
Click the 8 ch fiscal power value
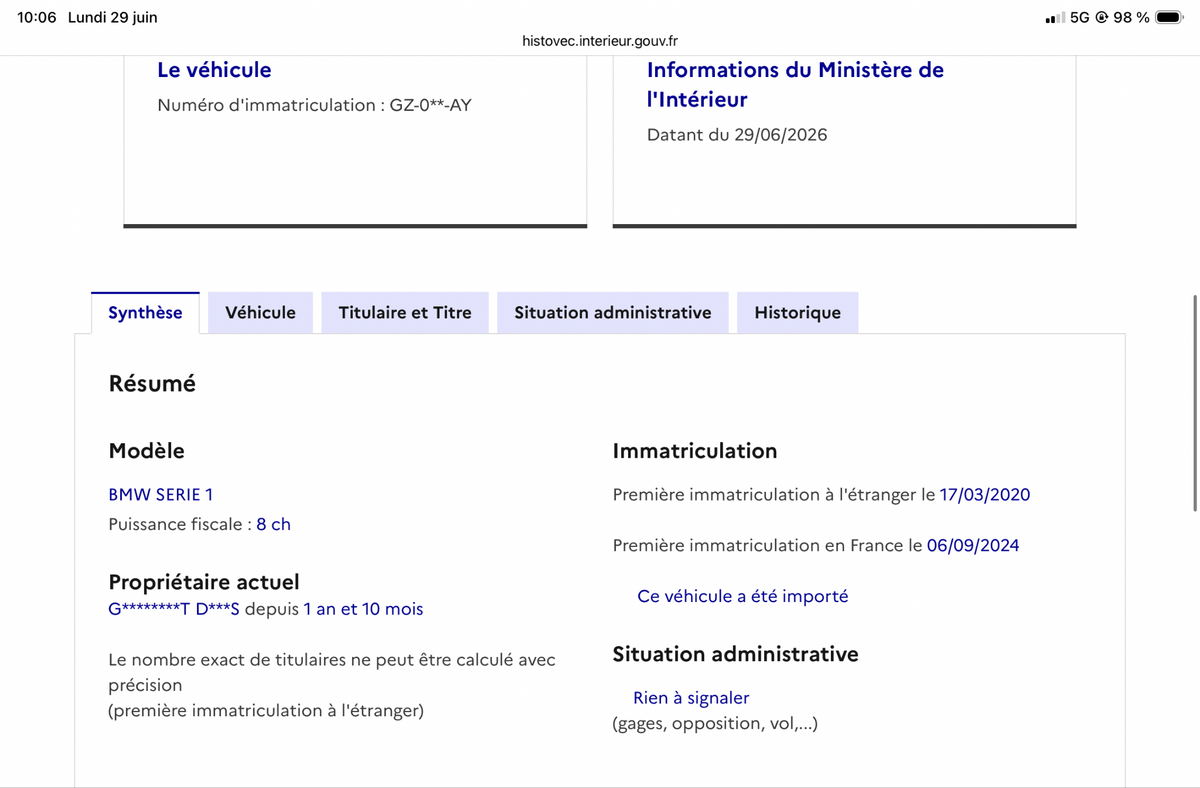274,524
